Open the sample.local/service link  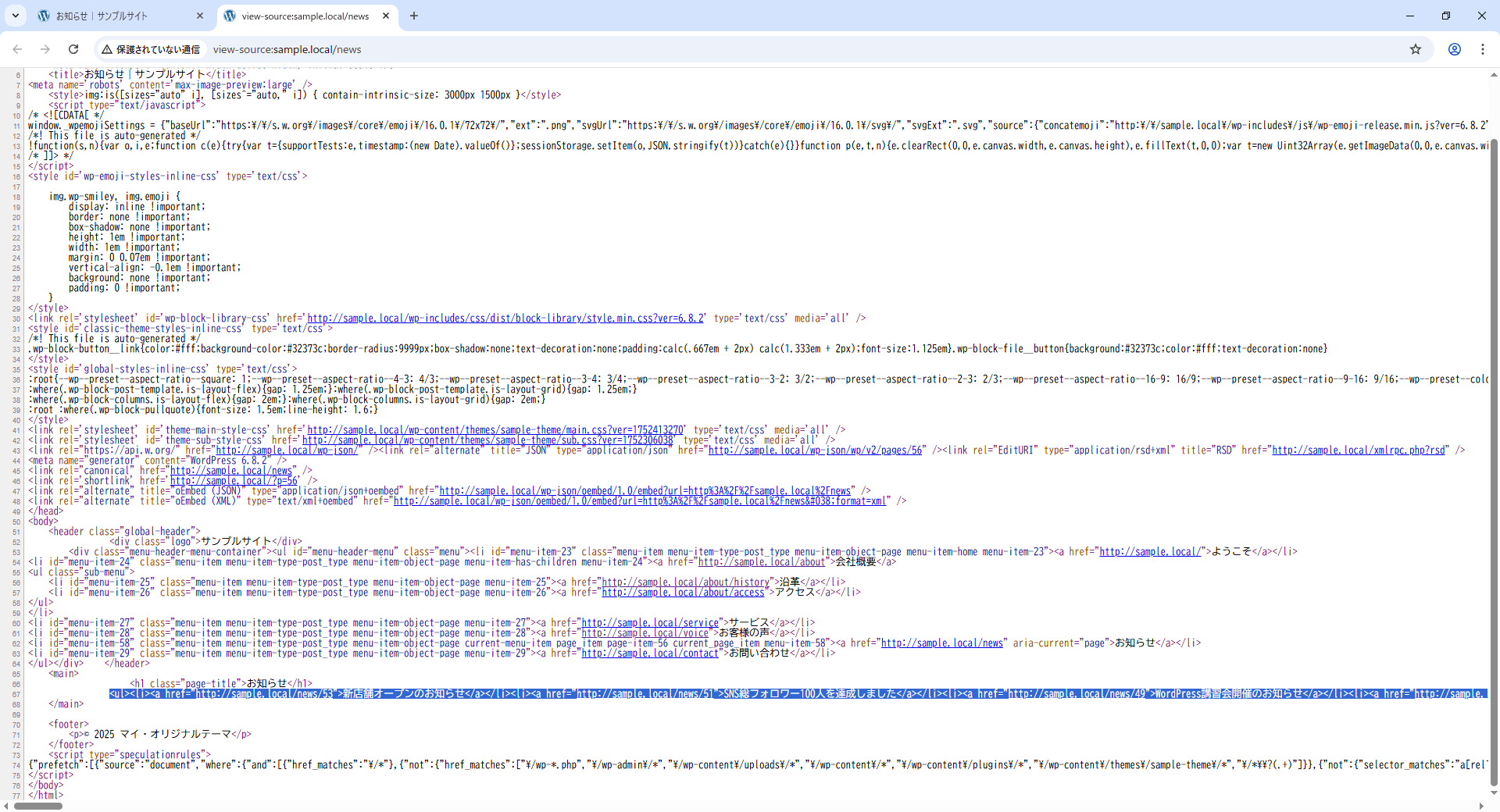point(650,623)
